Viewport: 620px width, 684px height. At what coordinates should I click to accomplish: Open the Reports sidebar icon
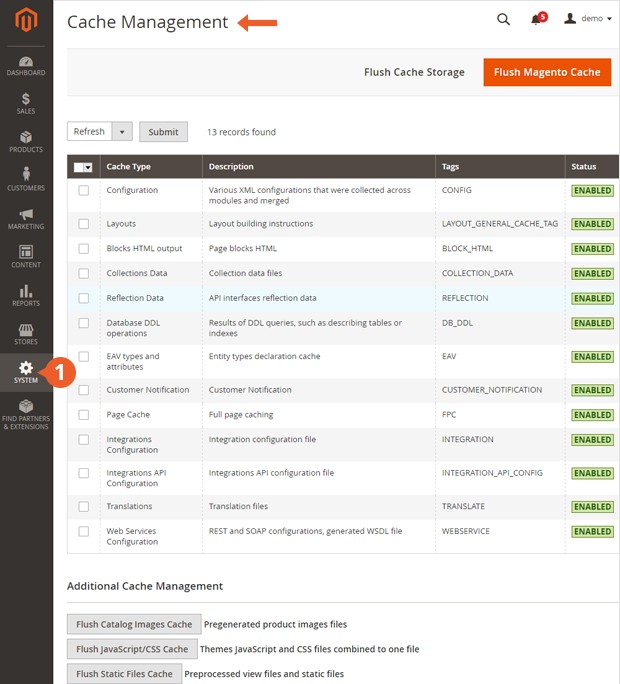(x=26, y=296)
